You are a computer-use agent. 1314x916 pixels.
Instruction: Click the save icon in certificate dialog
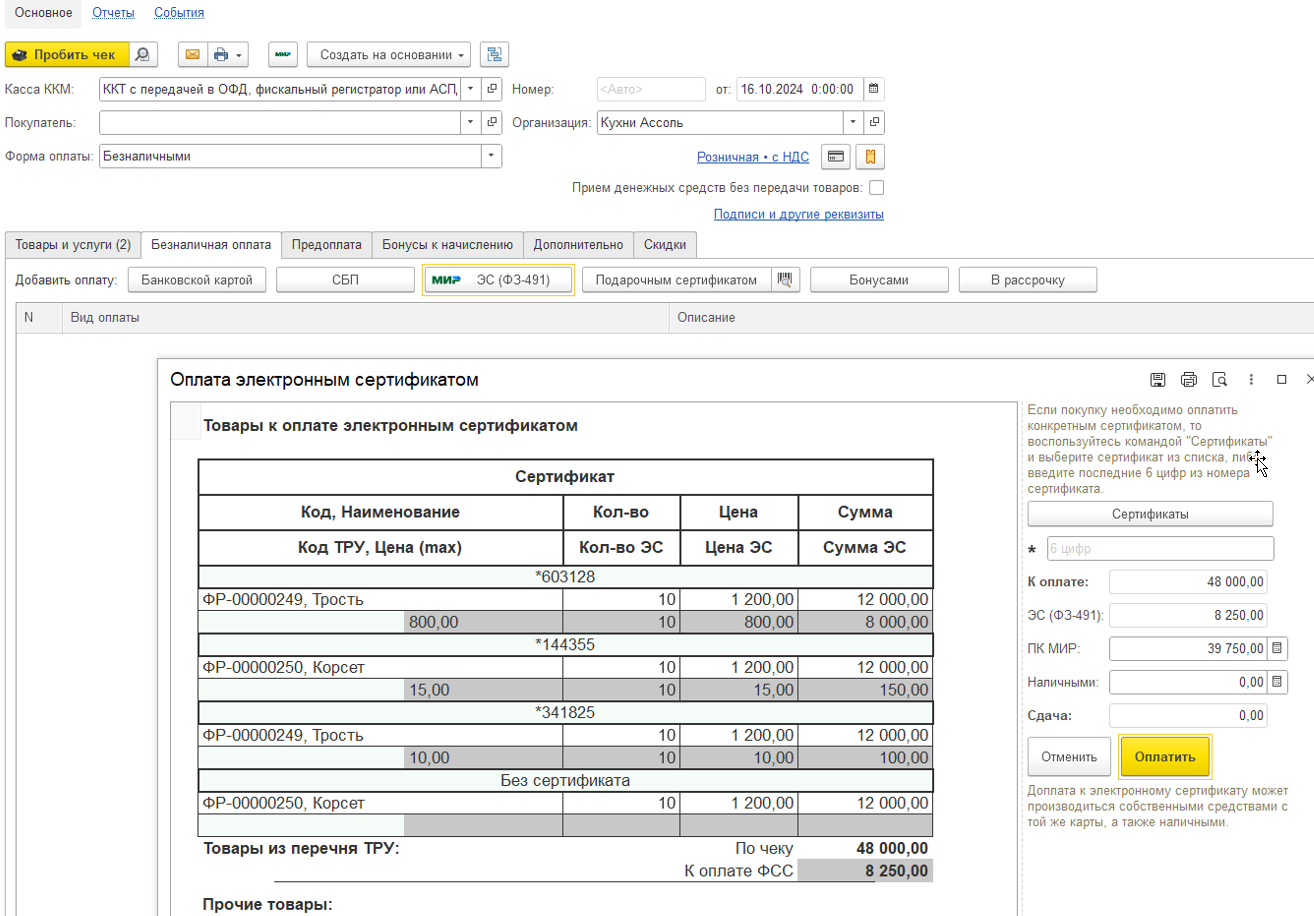(x=1157, y=379)
